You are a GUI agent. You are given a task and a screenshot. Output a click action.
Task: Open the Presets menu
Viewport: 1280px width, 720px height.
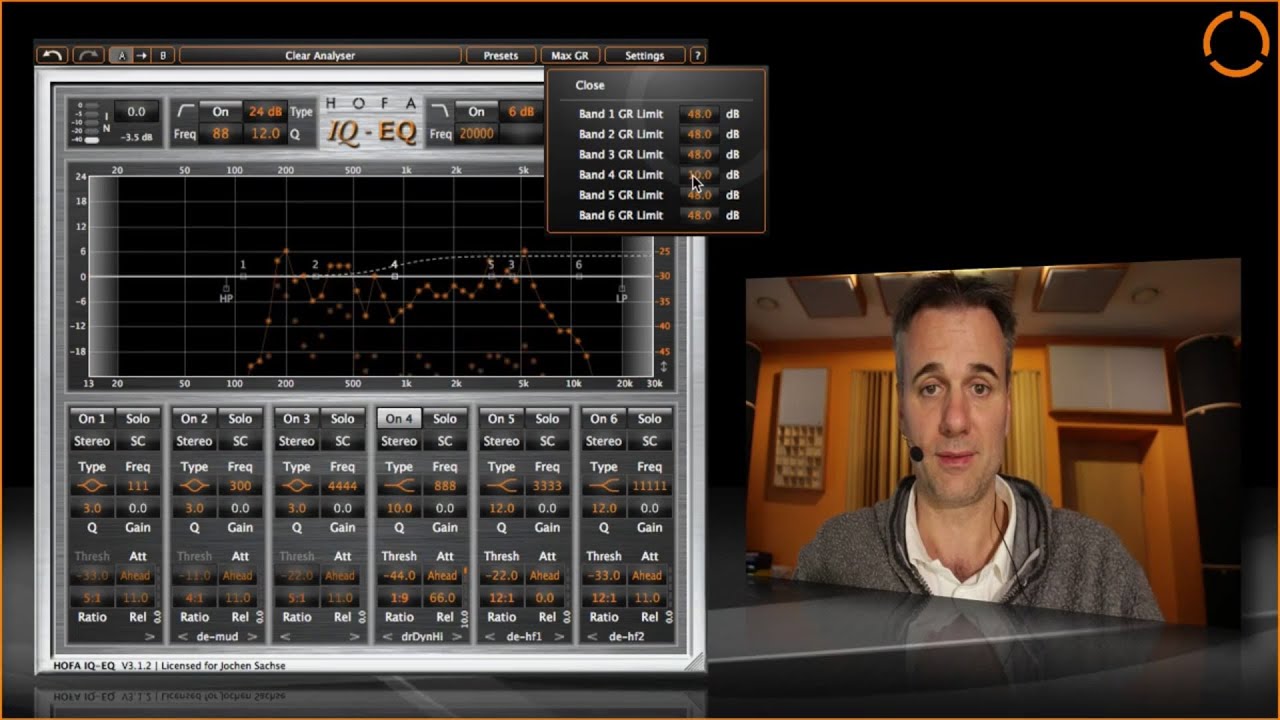click(501, 56)
